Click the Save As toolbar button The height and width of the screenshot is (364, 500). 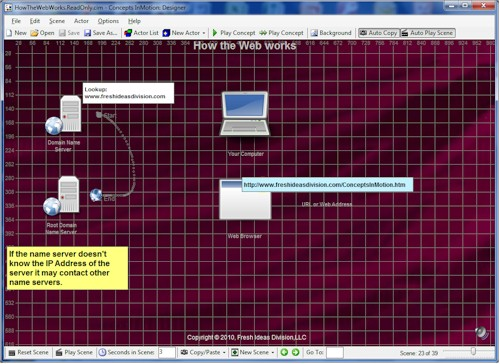[101, 33]
